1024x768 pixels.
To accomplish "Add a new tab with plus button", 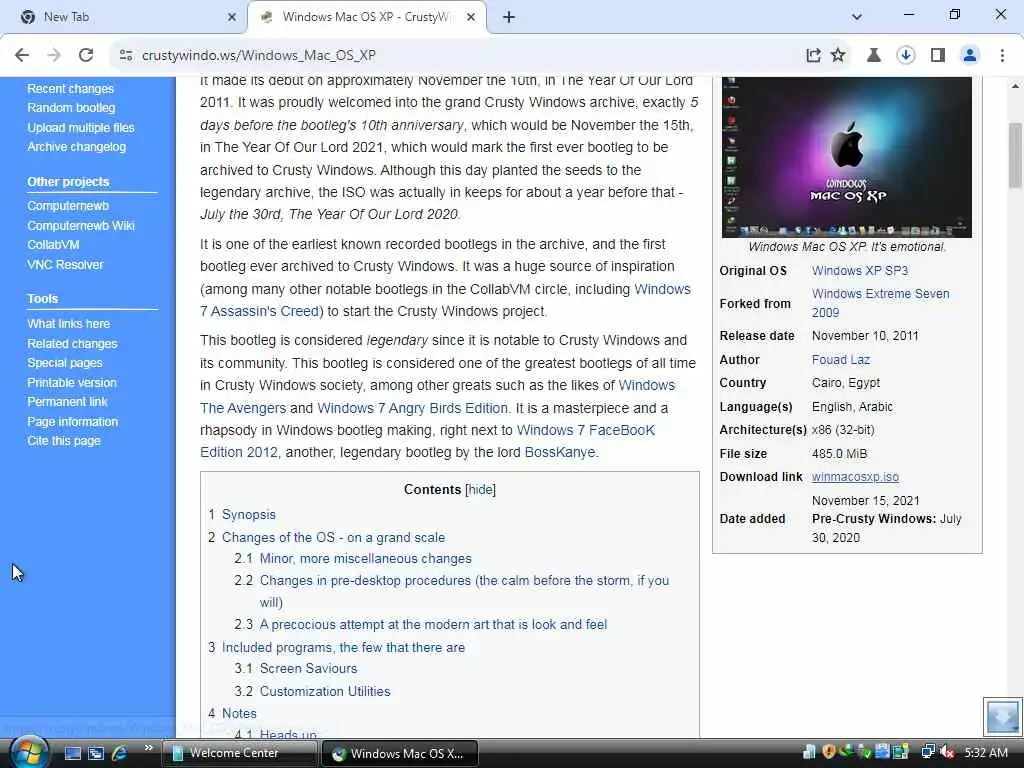I will pos(509,17).
